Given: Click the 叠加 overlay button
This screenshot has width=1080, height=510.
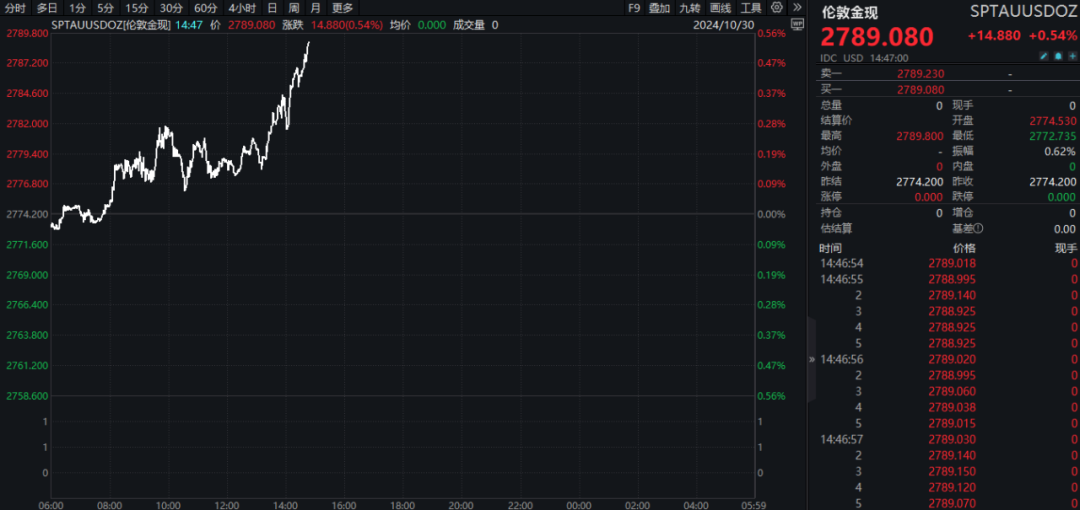Looking at the screenshot, I should point(659,7).
